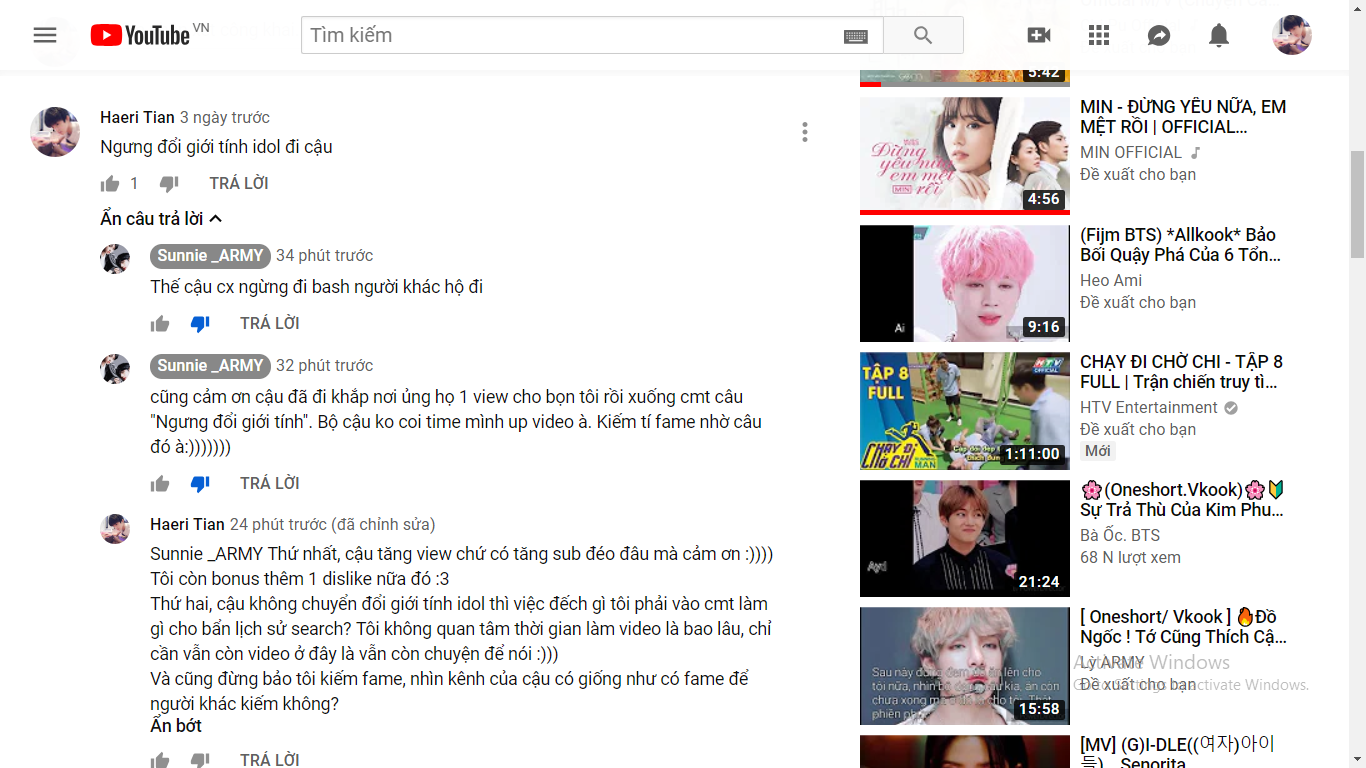The width and height of the screenshot is (1366, 768).
Task: Click the magnifier search button
Action: coord(923,35)
